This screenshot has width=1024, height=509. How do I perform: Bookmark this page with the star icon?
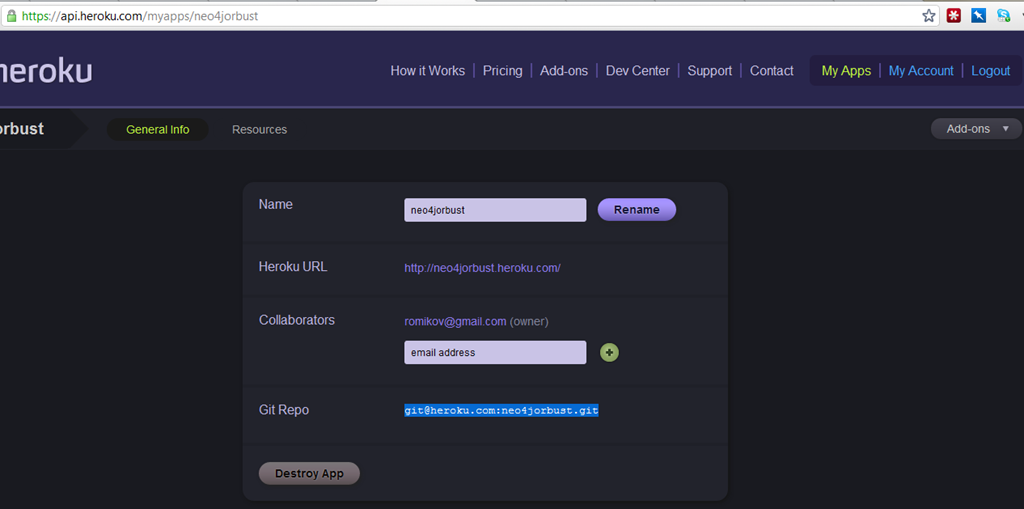click(x=929, y=16)
